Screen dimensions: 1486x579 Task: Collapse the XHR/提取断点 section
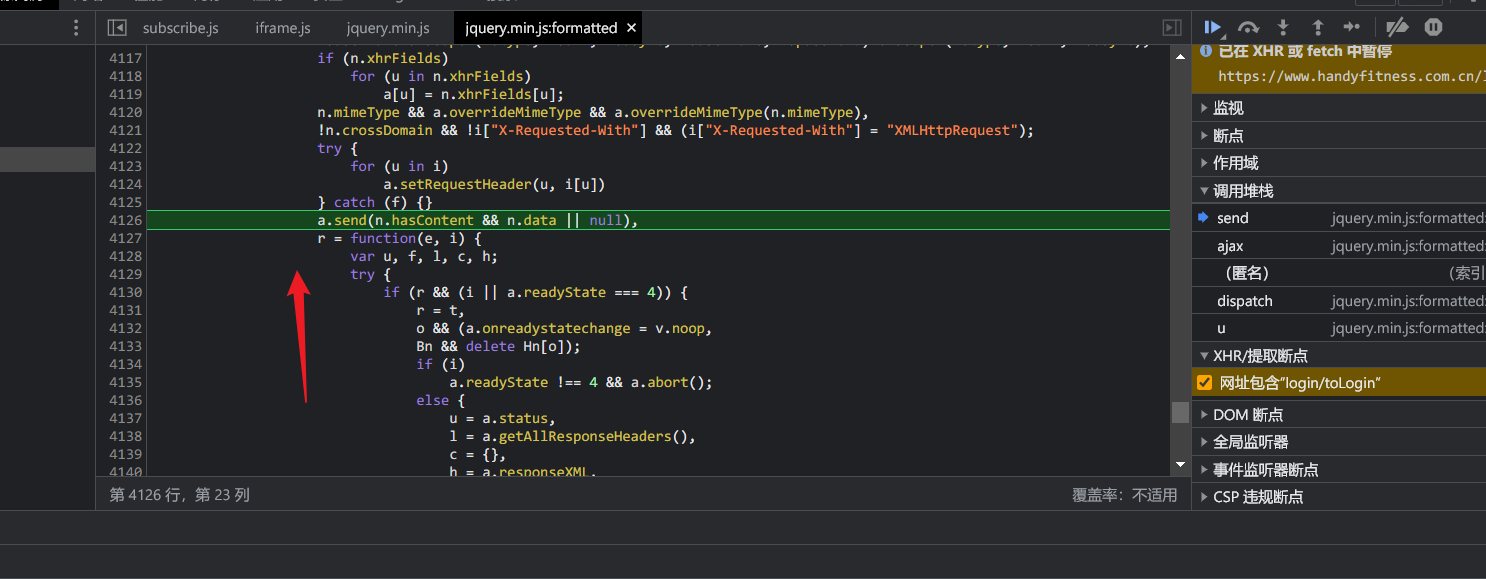point(1339,355)
